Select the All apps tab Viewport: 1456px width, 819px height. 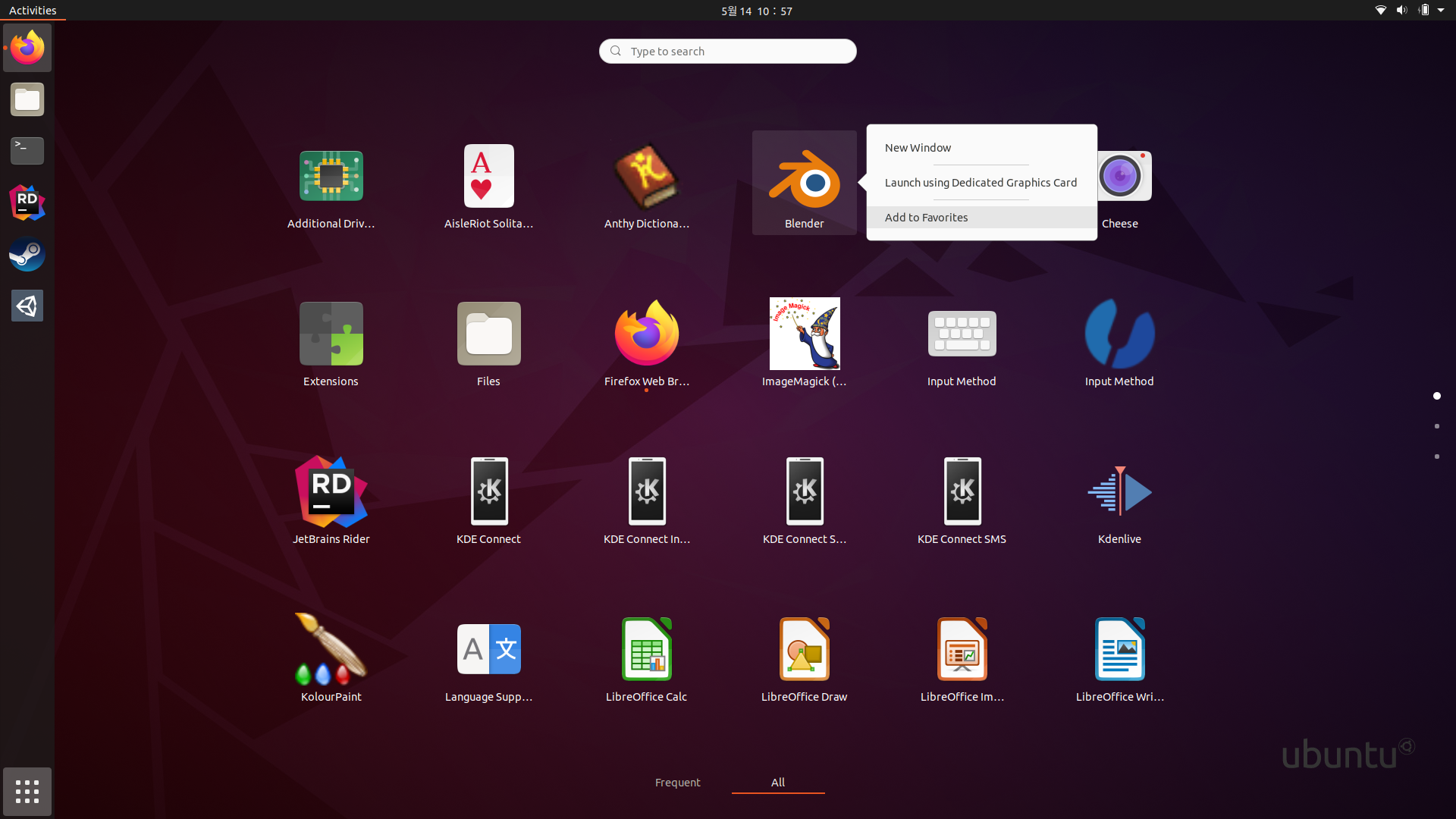(x=777, y=783)
